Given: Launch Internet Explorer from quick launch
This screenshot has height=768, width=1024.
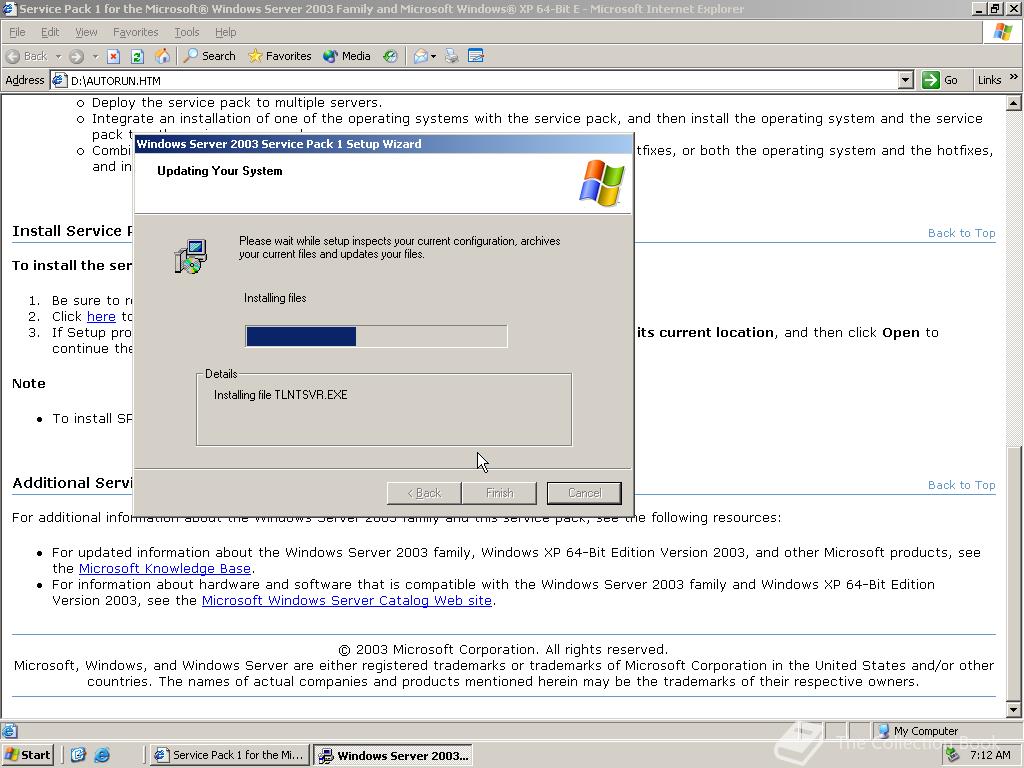Looking at the screenshot, I should pos(102,755).
